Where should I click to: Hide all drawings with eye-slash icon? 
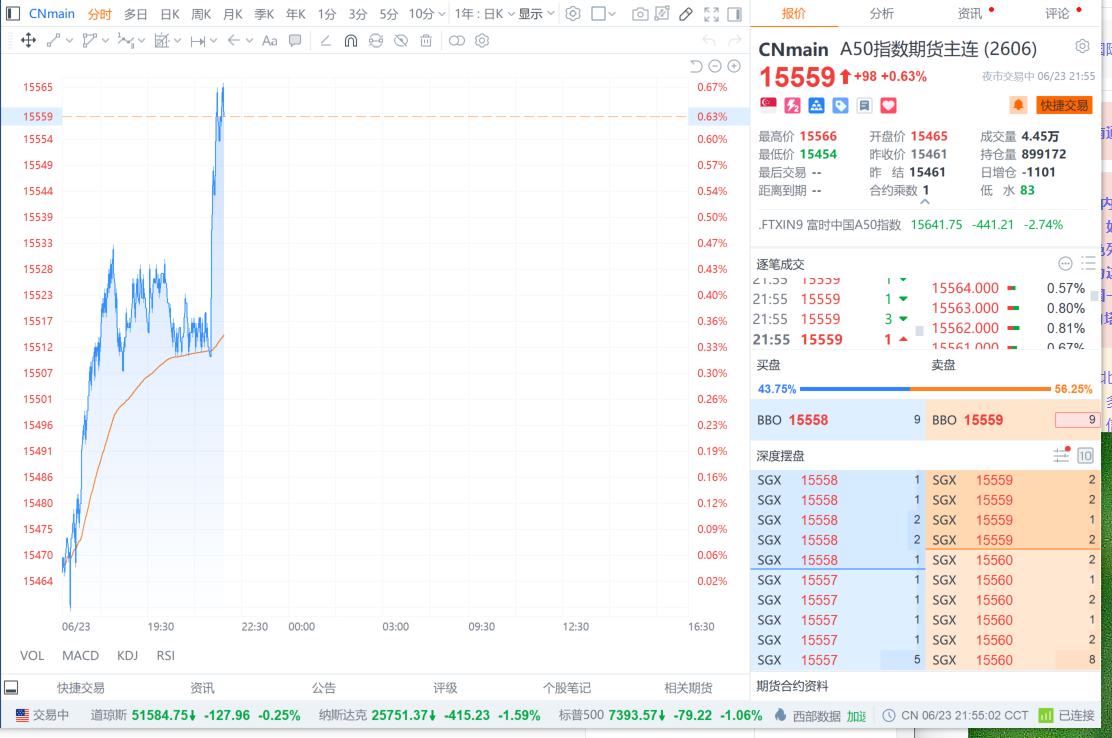(401, 40)
